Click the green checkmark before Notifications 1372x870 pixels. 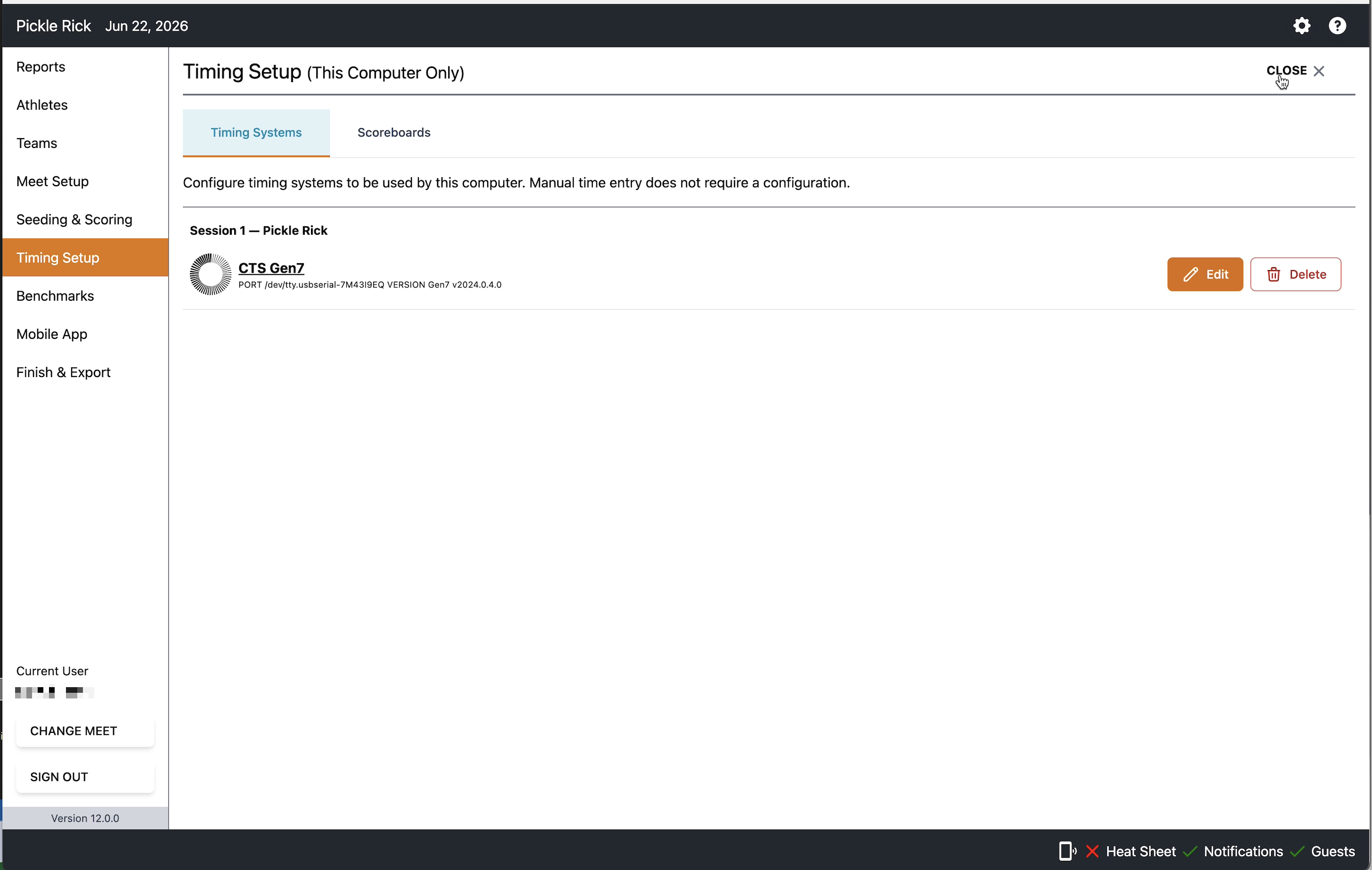[x=1190, y=851]
